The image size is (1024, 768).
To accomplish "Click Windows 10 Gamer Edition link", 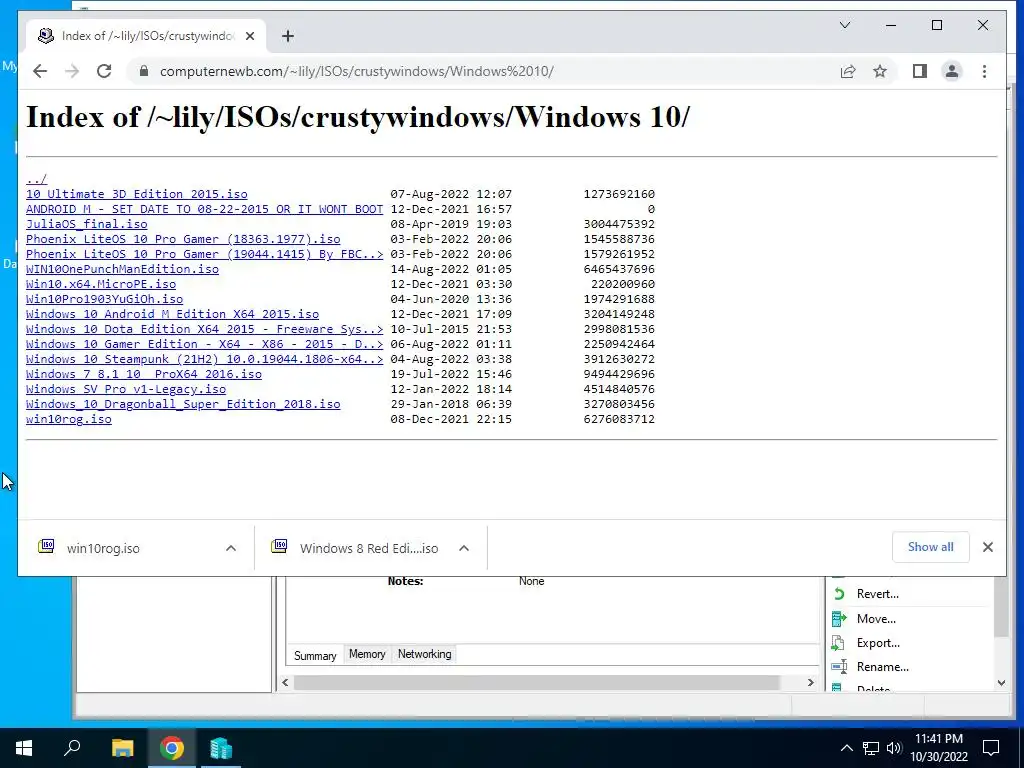I will pyautogui.click(x=204, y=344).
